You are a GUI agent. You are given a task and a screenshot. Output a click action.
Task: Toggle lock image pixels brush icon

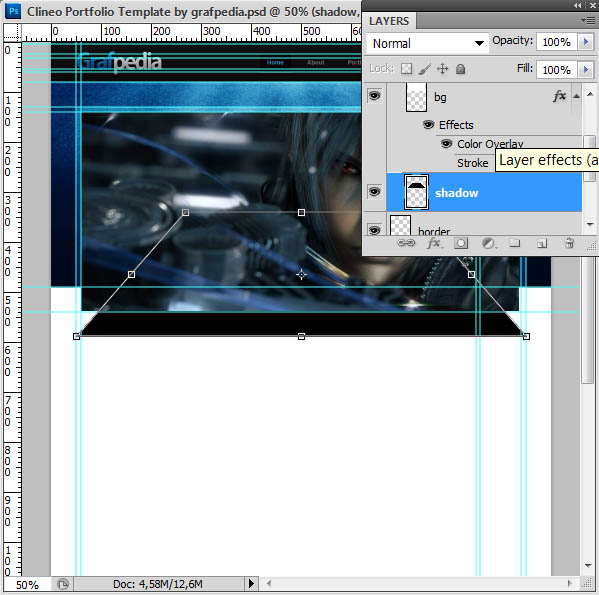click(424, 69)
